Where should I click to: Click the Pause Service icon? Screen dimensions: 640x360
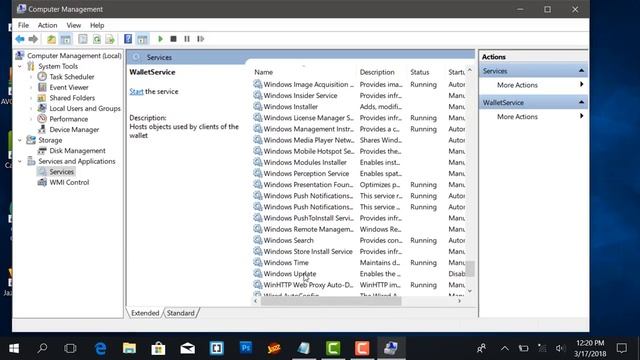187,39
